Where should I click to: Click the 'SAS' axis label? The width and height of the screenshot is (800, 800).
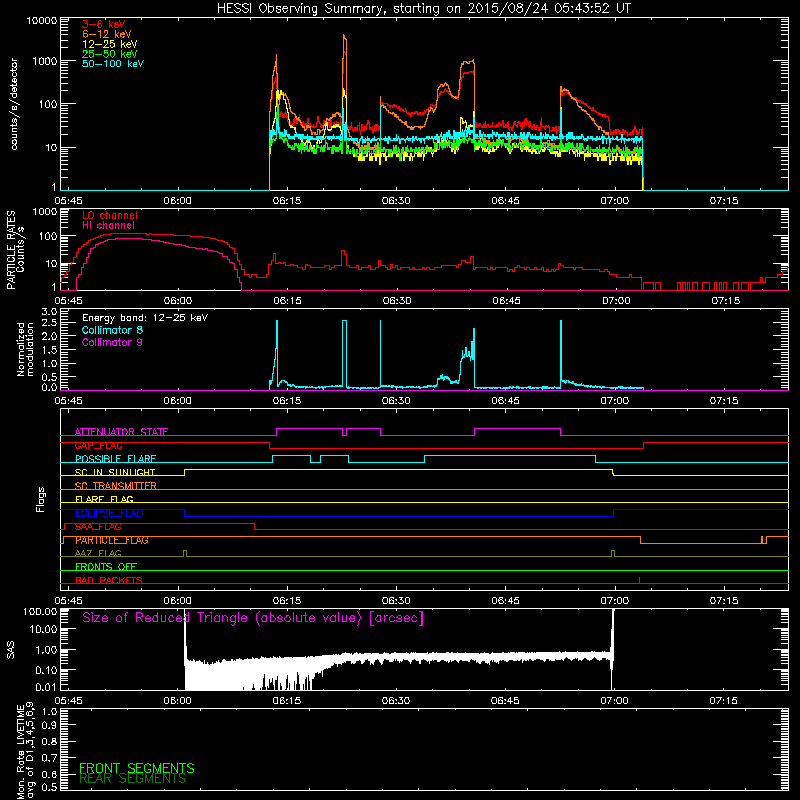pos(10,650)
